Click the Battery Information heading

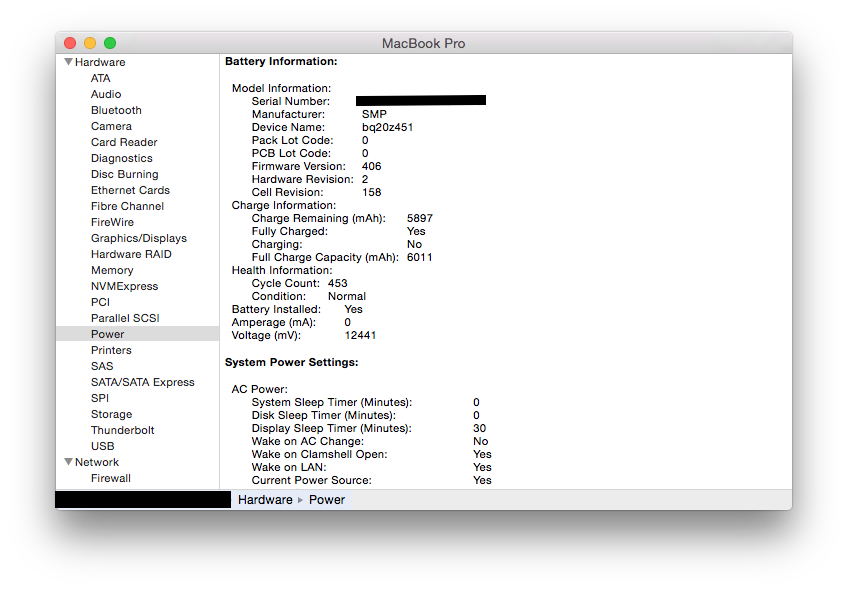[281, 62]
